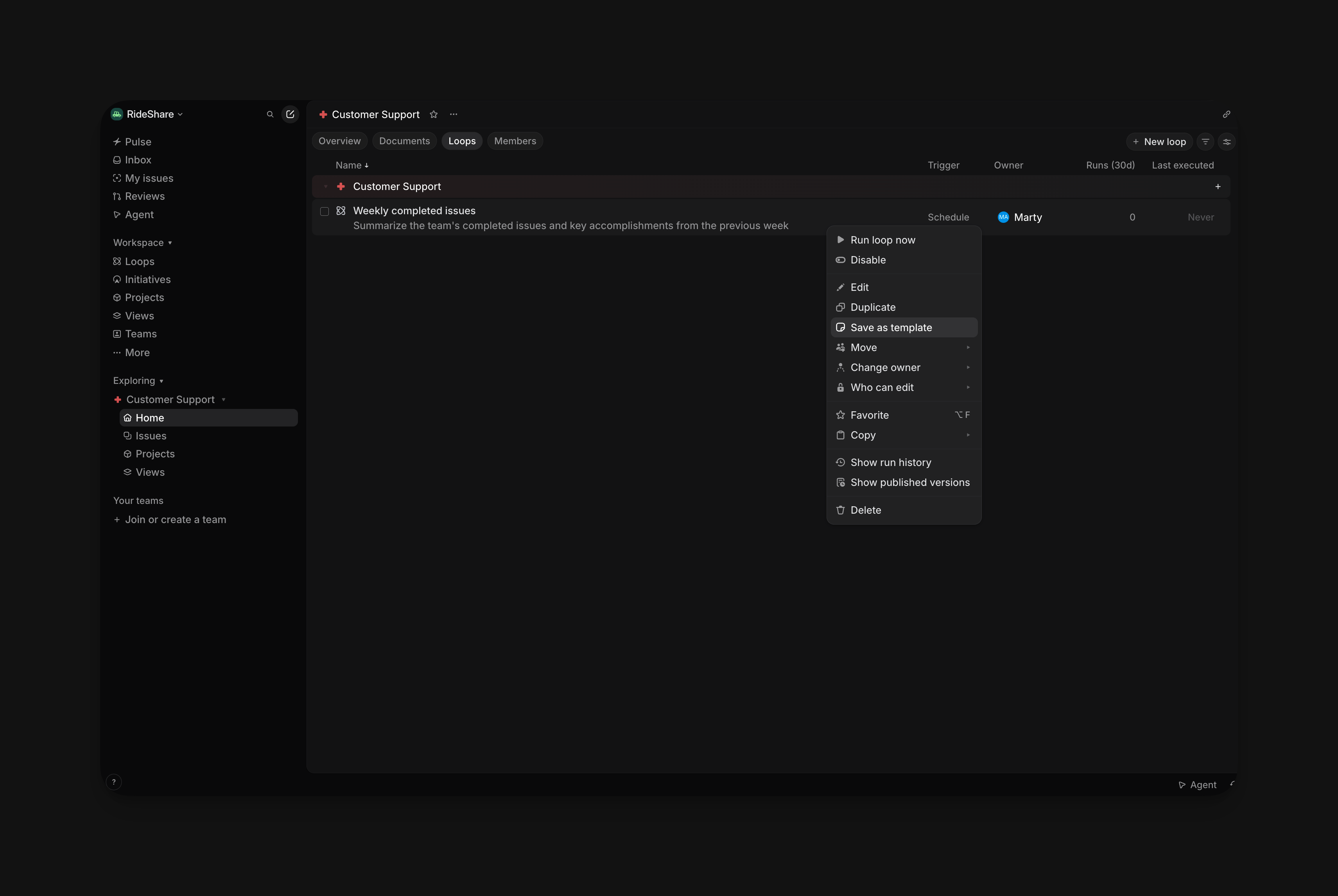Screen dimensions: 1338x896
Task: Click Join or create a team
Action: point(170,520)
